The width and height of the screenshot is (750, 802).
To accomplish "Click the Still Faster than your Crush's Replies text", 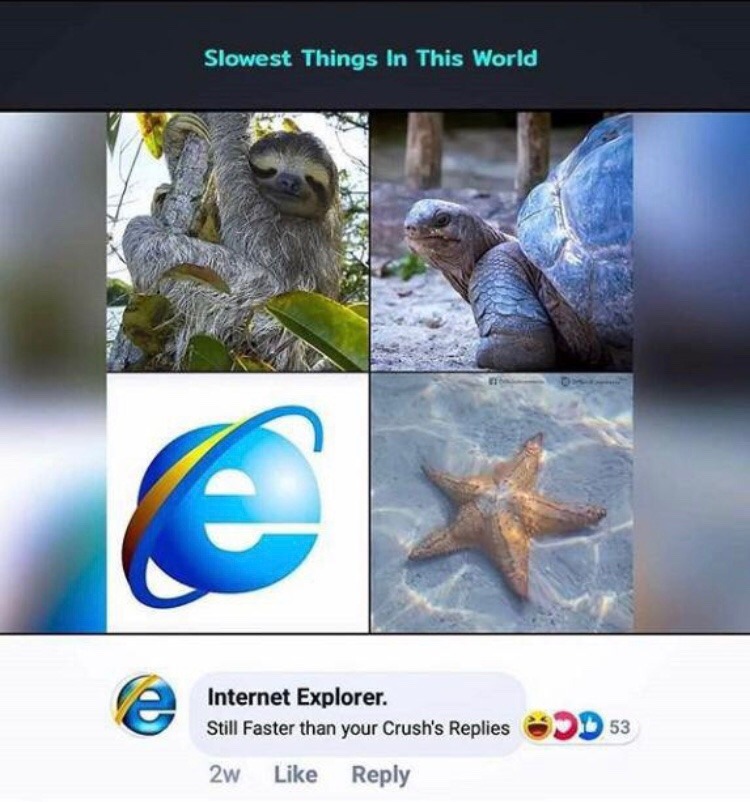I will [x=358, y=728].
